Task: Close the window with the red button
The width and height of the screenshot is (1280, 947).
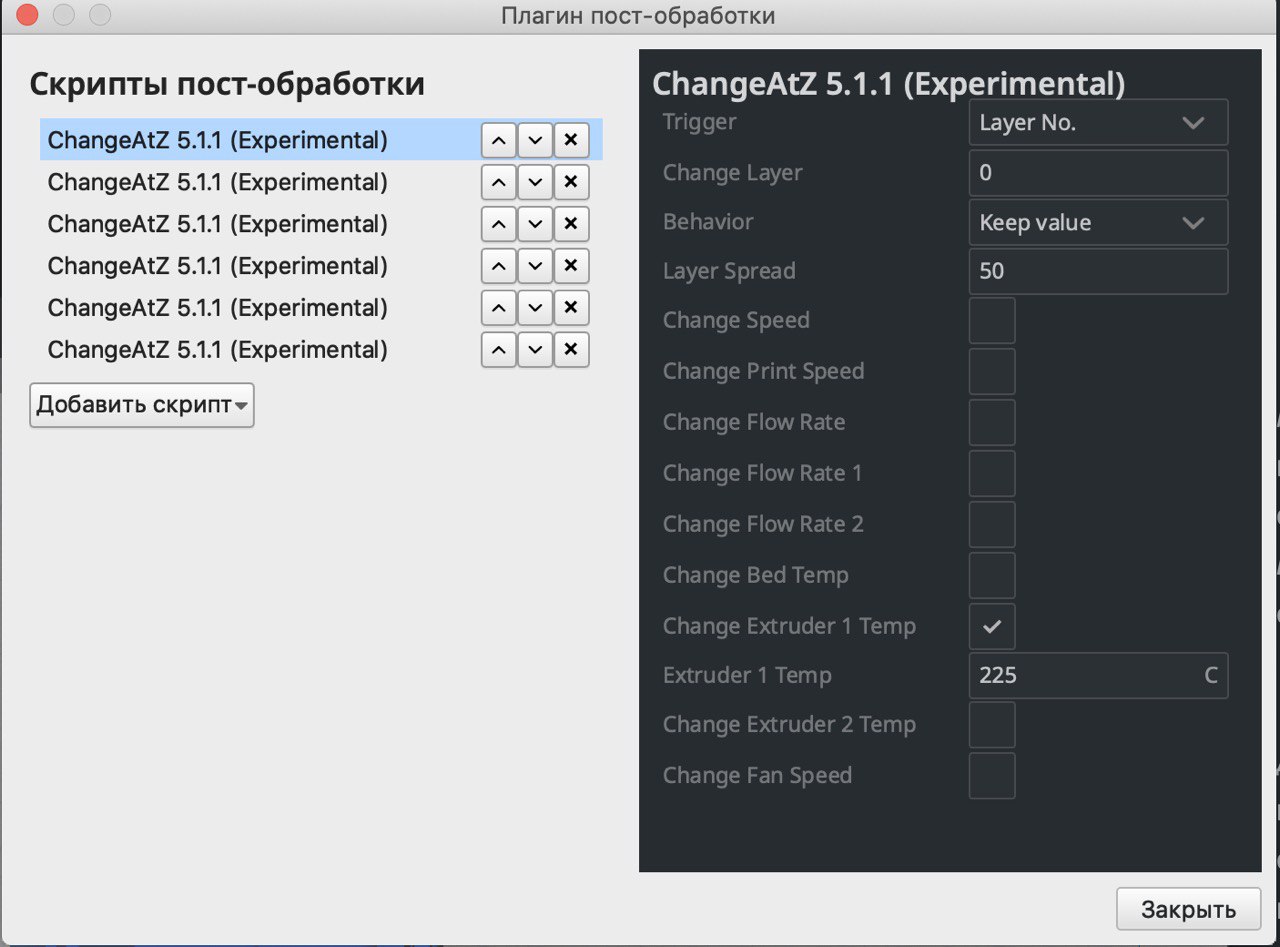Action: tap(28, 15)
